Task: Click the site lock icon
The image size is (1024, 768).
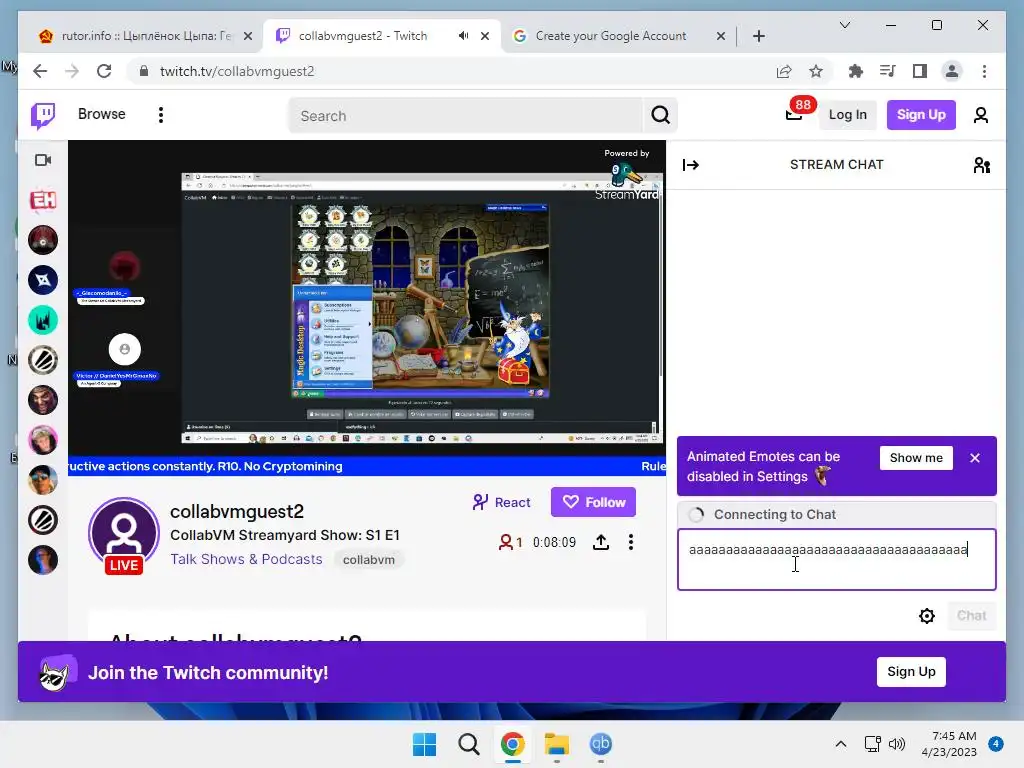Action: pos(144,71)
